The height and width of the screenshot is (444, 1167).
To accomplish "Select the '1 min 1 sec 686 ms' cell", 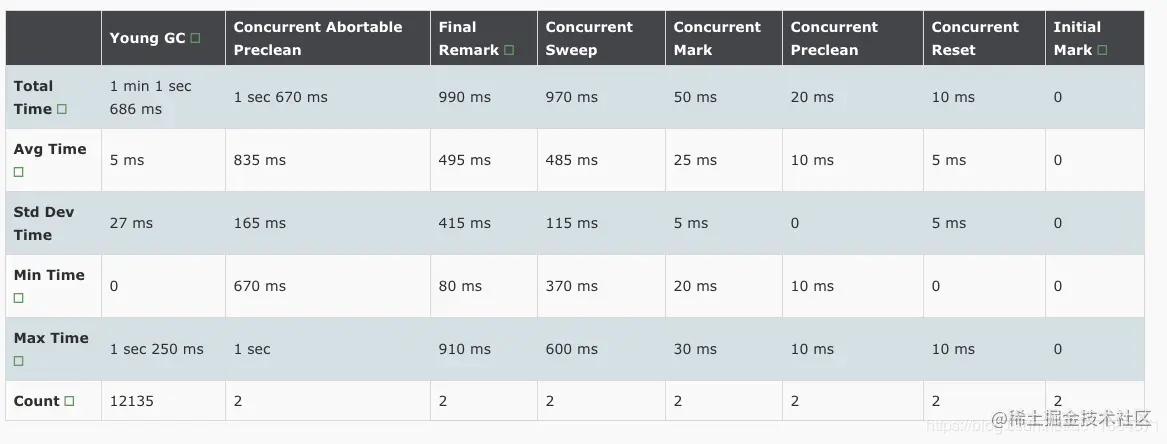I will (150, 97).
